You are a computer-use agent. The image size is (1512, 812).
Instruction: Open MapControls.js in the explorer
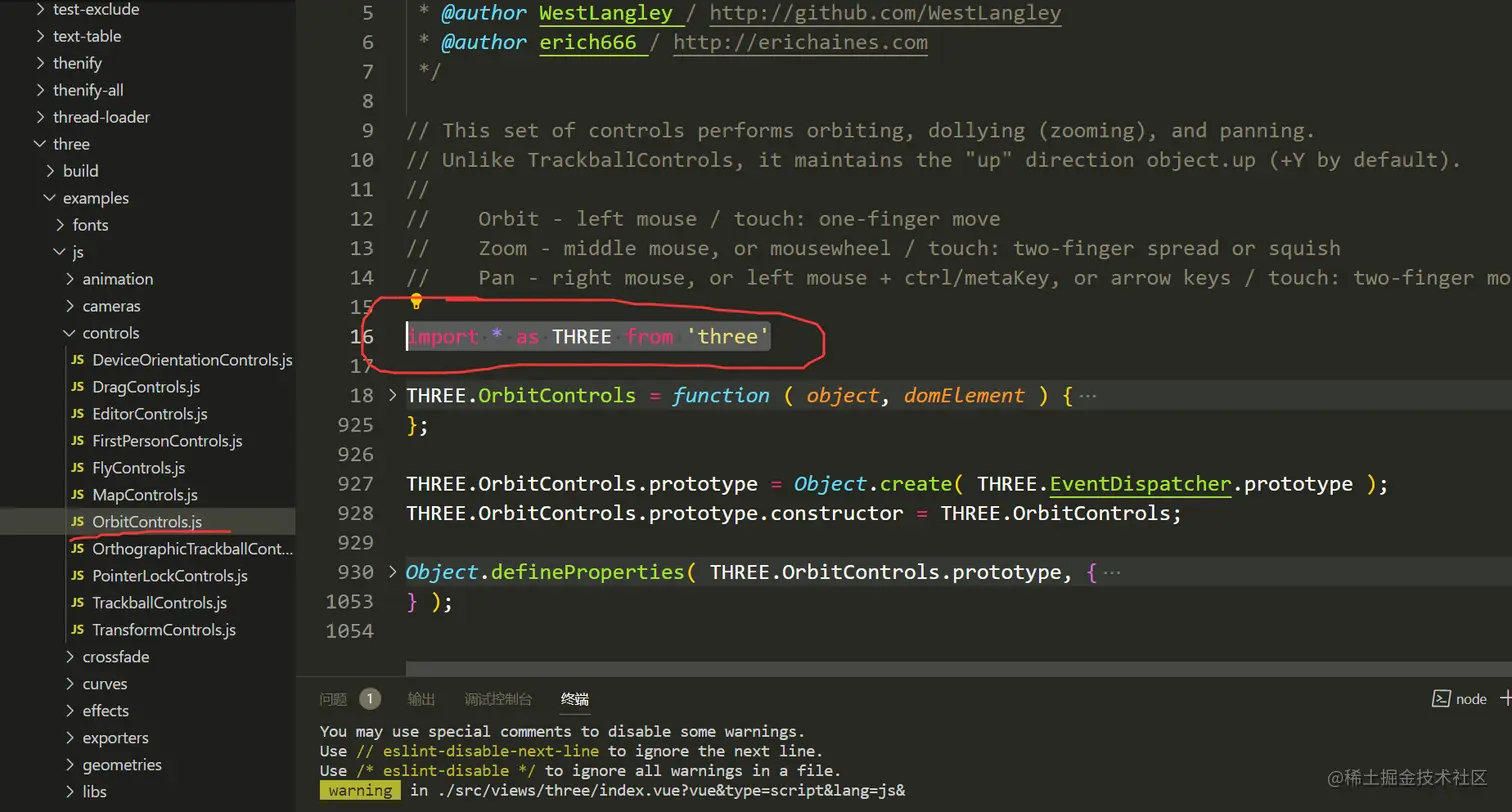(x=145, y=495)
